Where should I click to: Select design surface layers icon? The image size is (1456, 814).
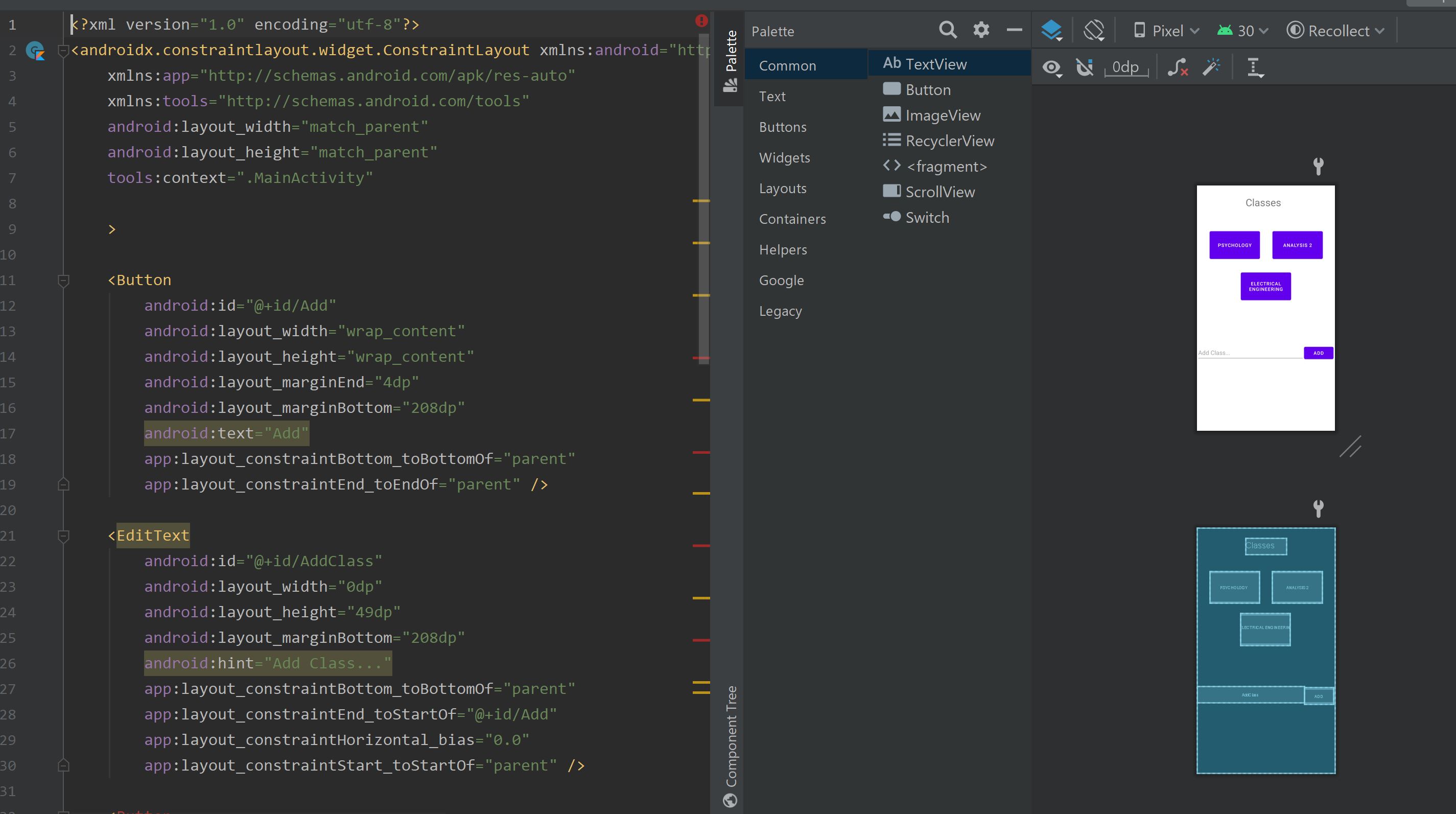click(x=1051, y=30)
